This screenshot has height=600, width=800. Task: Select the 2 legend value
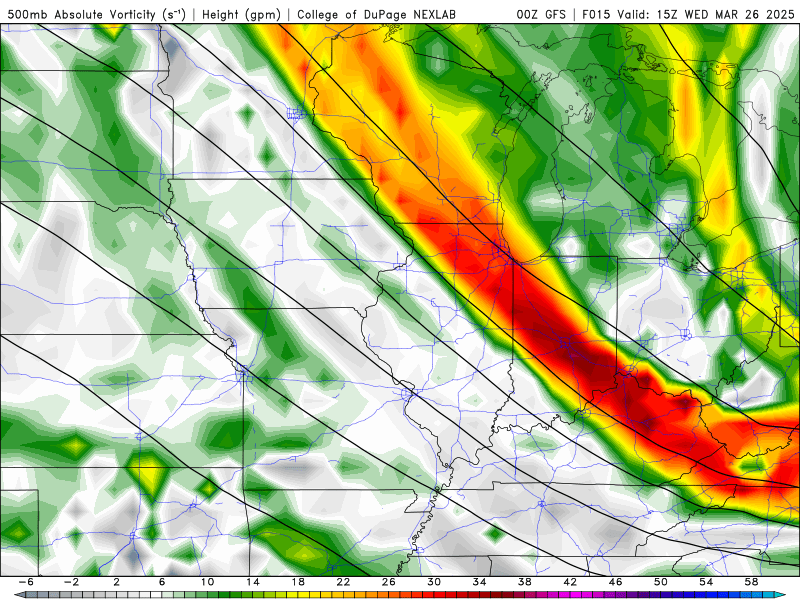pyautogui.click(x=116, y=582)
